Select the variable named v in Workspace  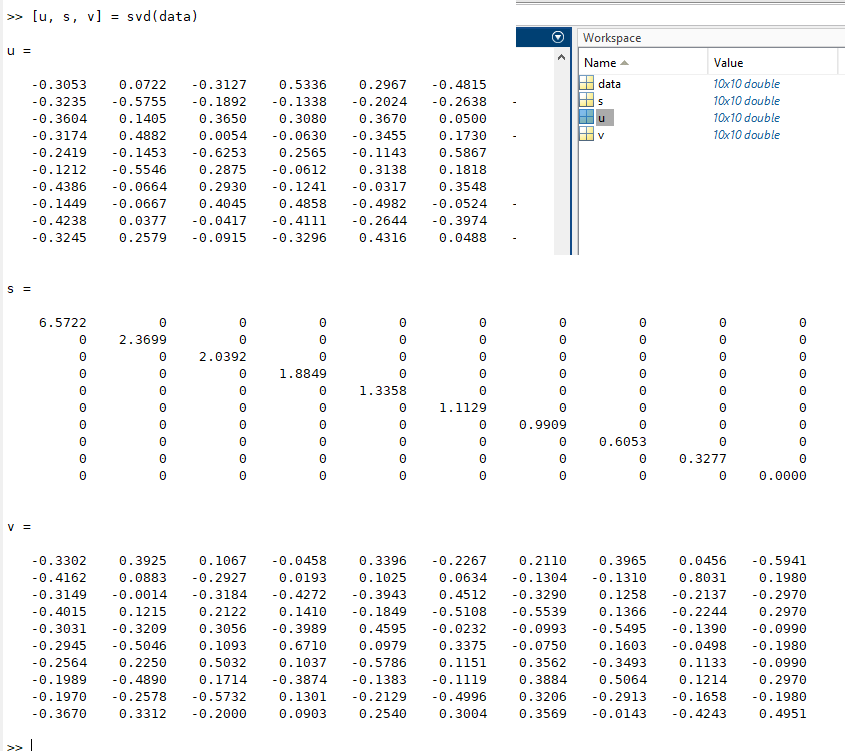click(601, 135)
